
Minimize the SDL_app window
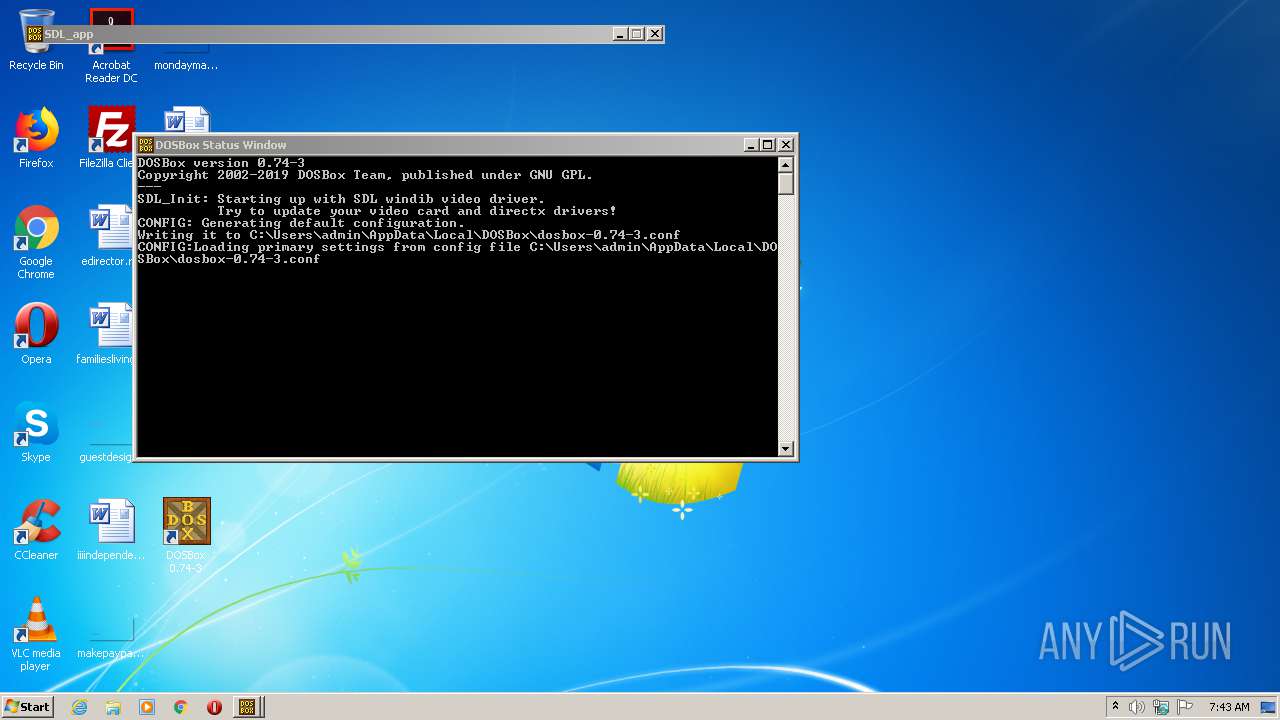620,34
